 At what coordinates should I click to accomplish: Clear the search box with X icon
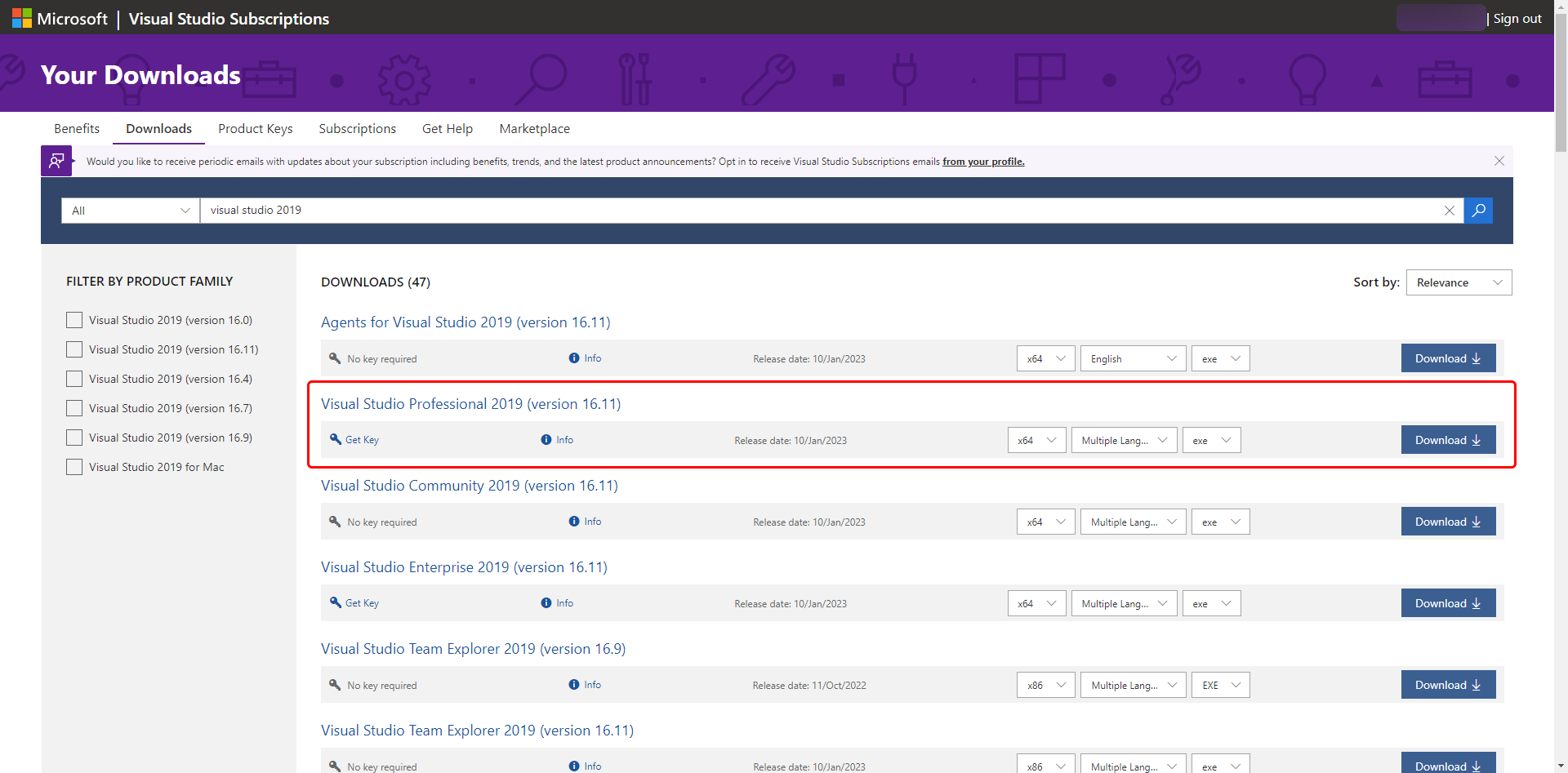pyautogui.click(x=1450, y=211)
